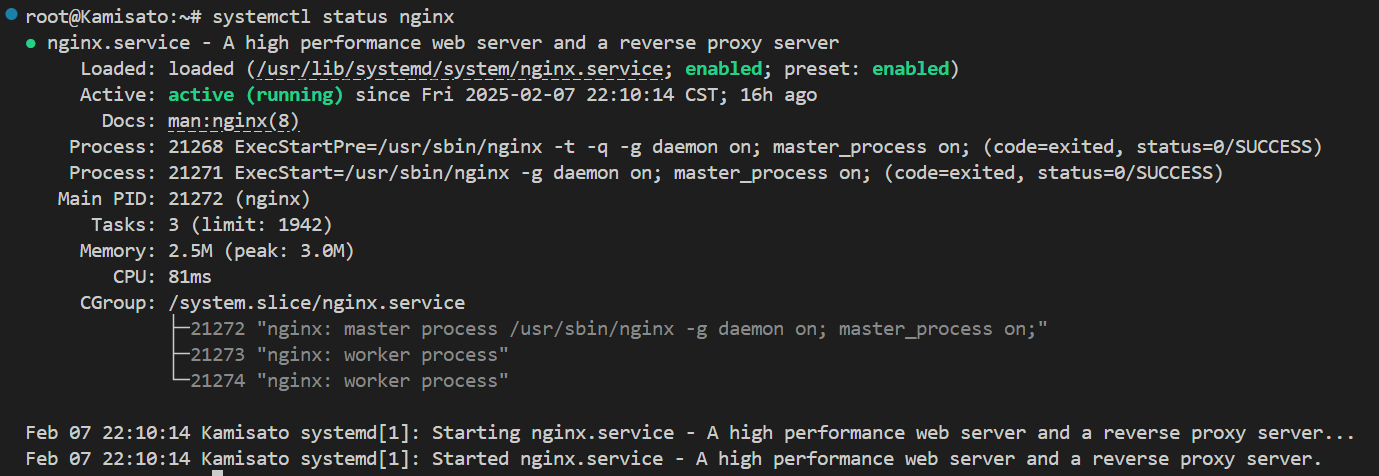Click the ExecStartPre process 21268 line

click(x=696, y=147)
